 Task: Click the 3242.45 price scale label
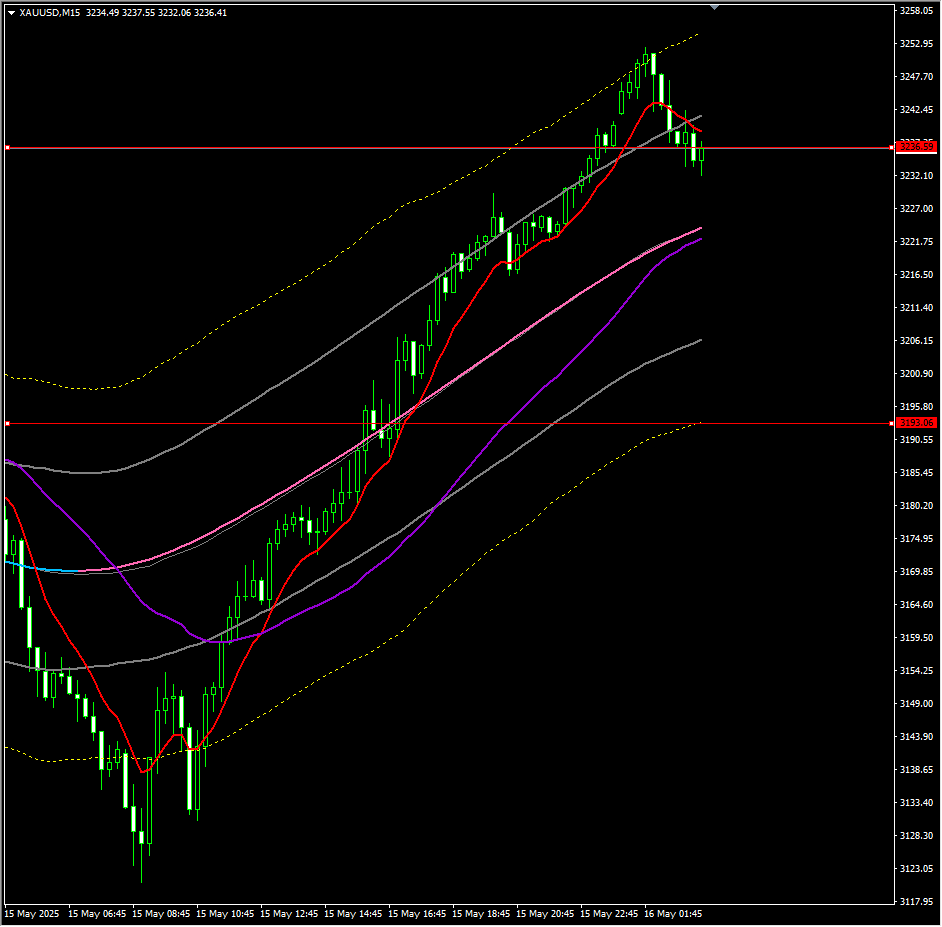(916, 110)
